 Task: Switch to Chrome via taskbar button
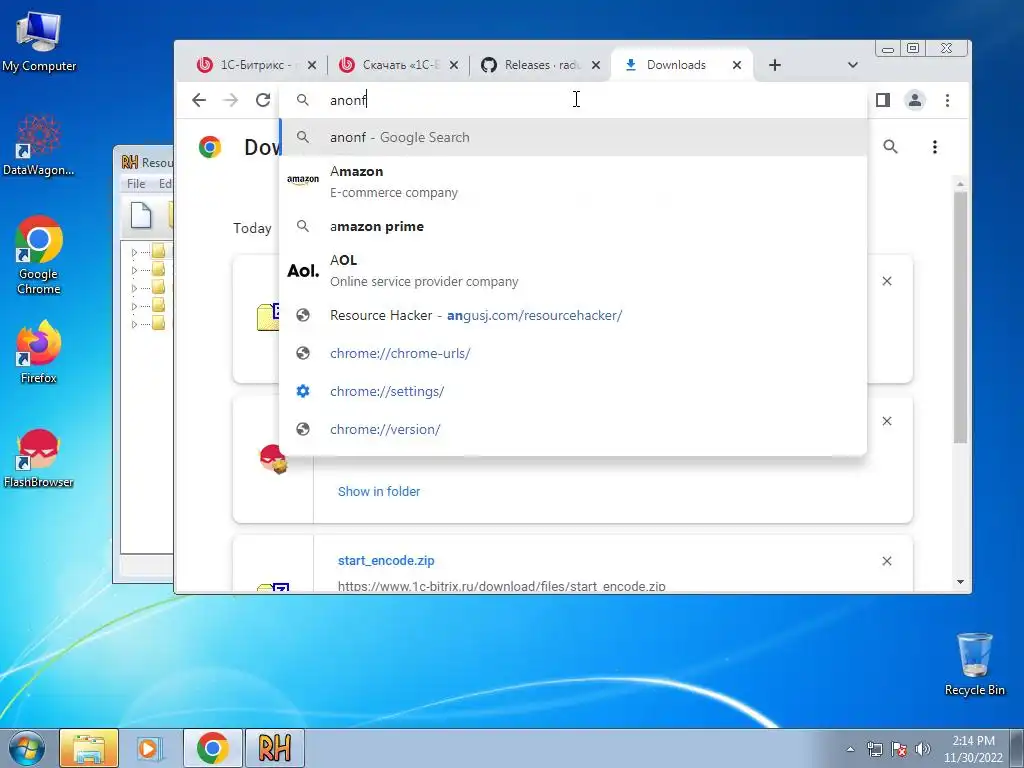click(x=212, y=748)
